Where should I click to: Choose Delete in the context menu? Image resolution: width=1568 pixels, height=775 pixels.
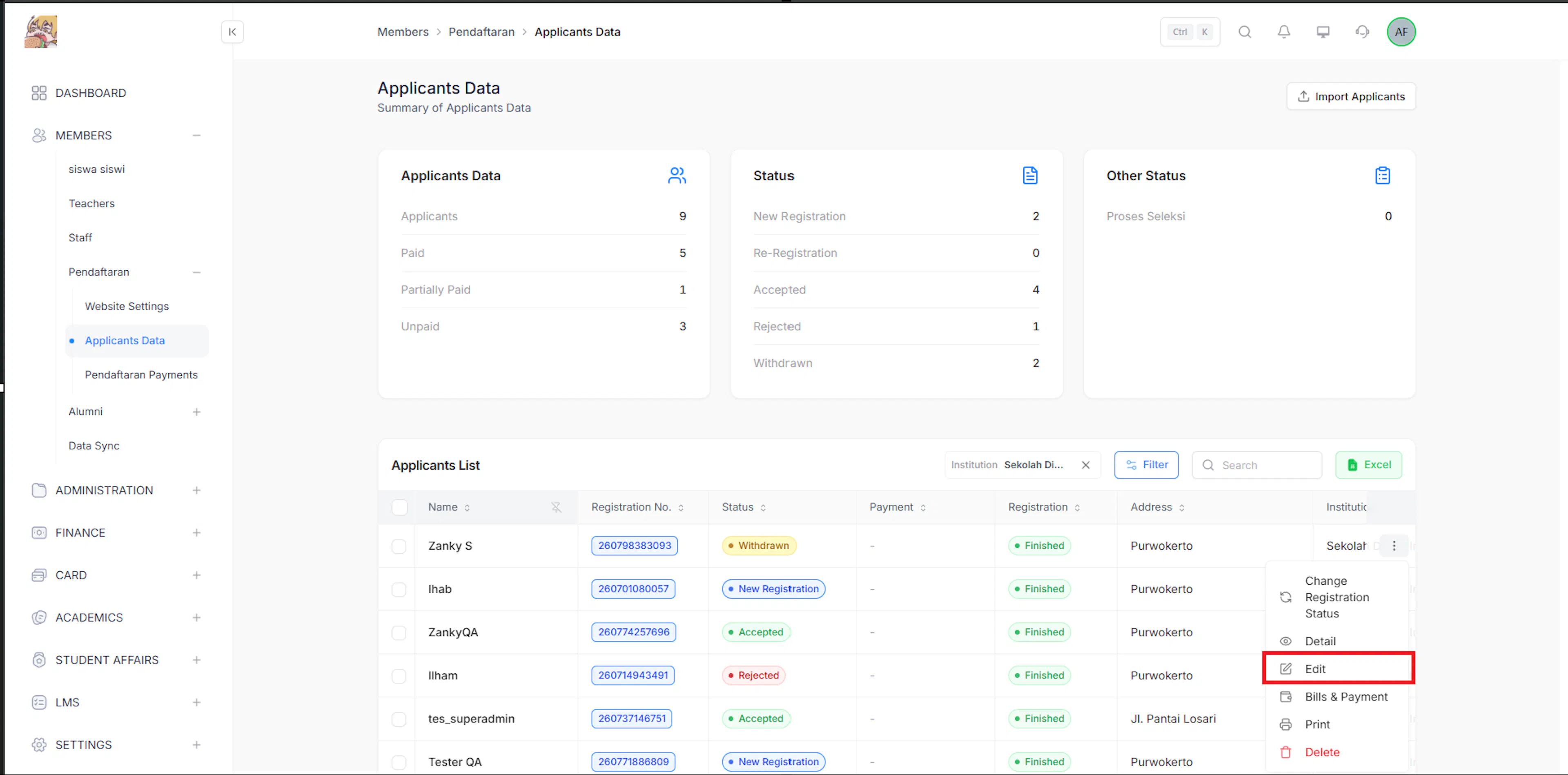click(x=1337, y=753)
